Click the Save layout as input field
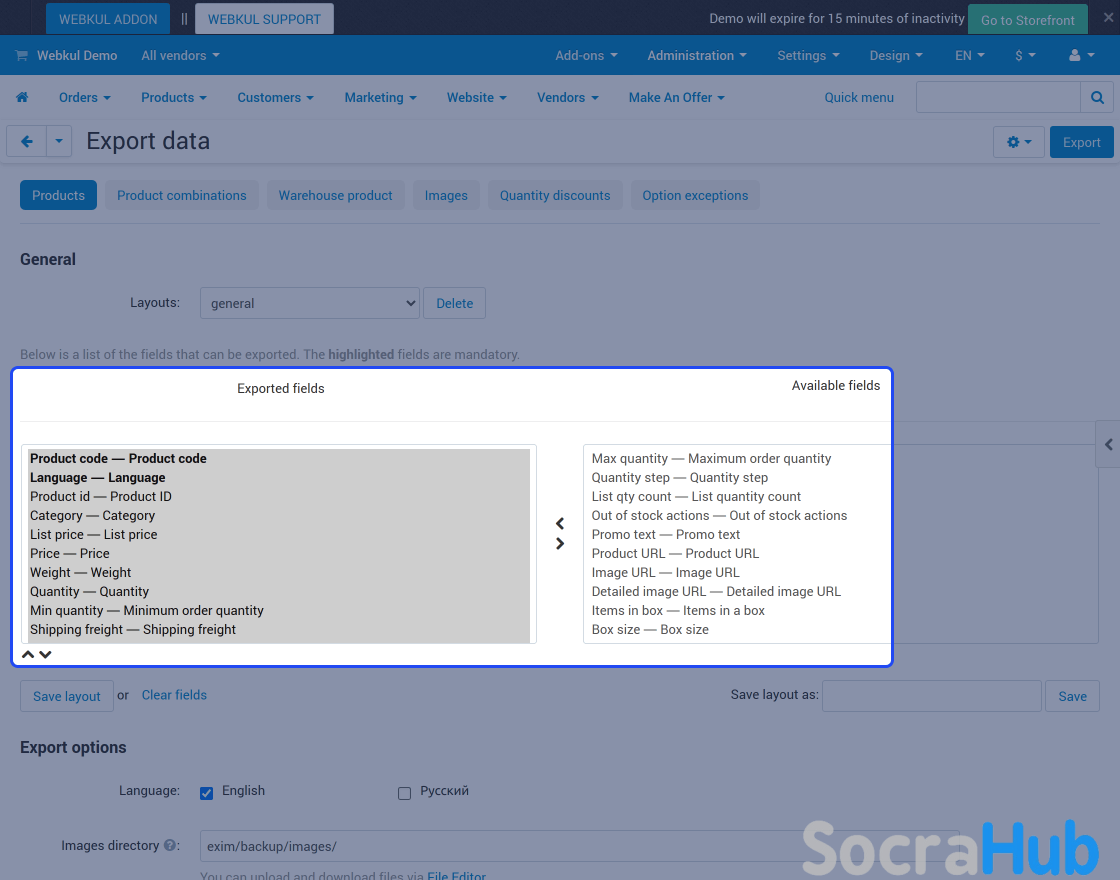Screen dimensions: 1120x880 [931, 696]
